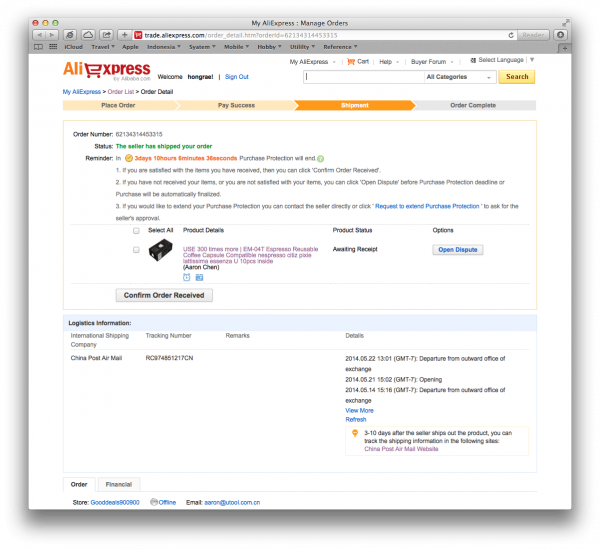The image size is (600, 549).
Task: Open the System bookmarks folder
Action: [x=202, y=47]
